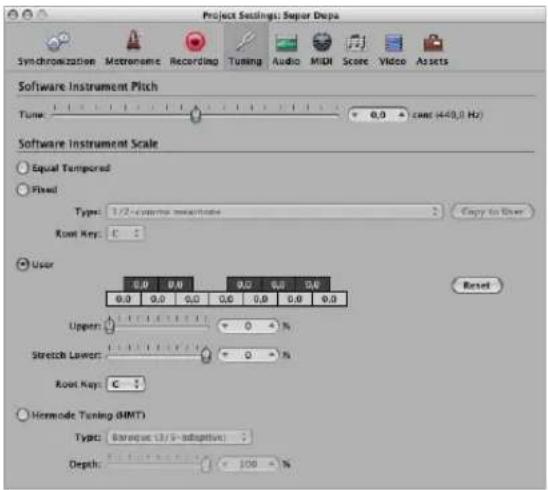This screenshot has height=490, width=548.
Task: Select the A white key detune box
Action: pyautogui.click(x=295, y=299)
